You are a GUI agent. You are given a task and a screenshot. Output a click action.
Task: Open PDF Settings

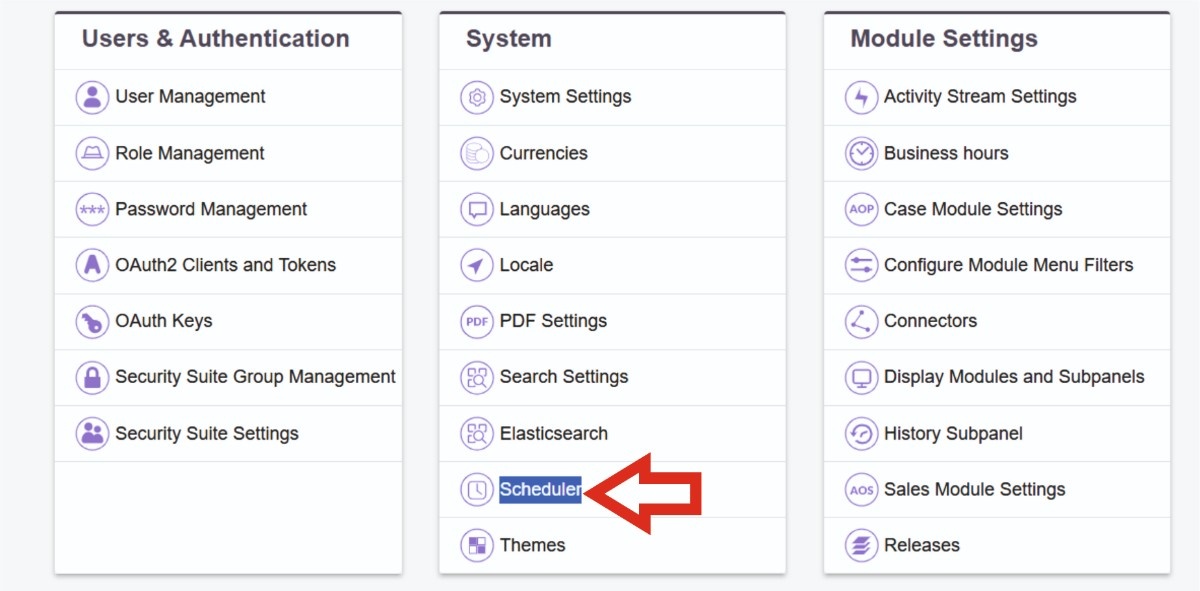pyautogui.click(x=553, y=321)
